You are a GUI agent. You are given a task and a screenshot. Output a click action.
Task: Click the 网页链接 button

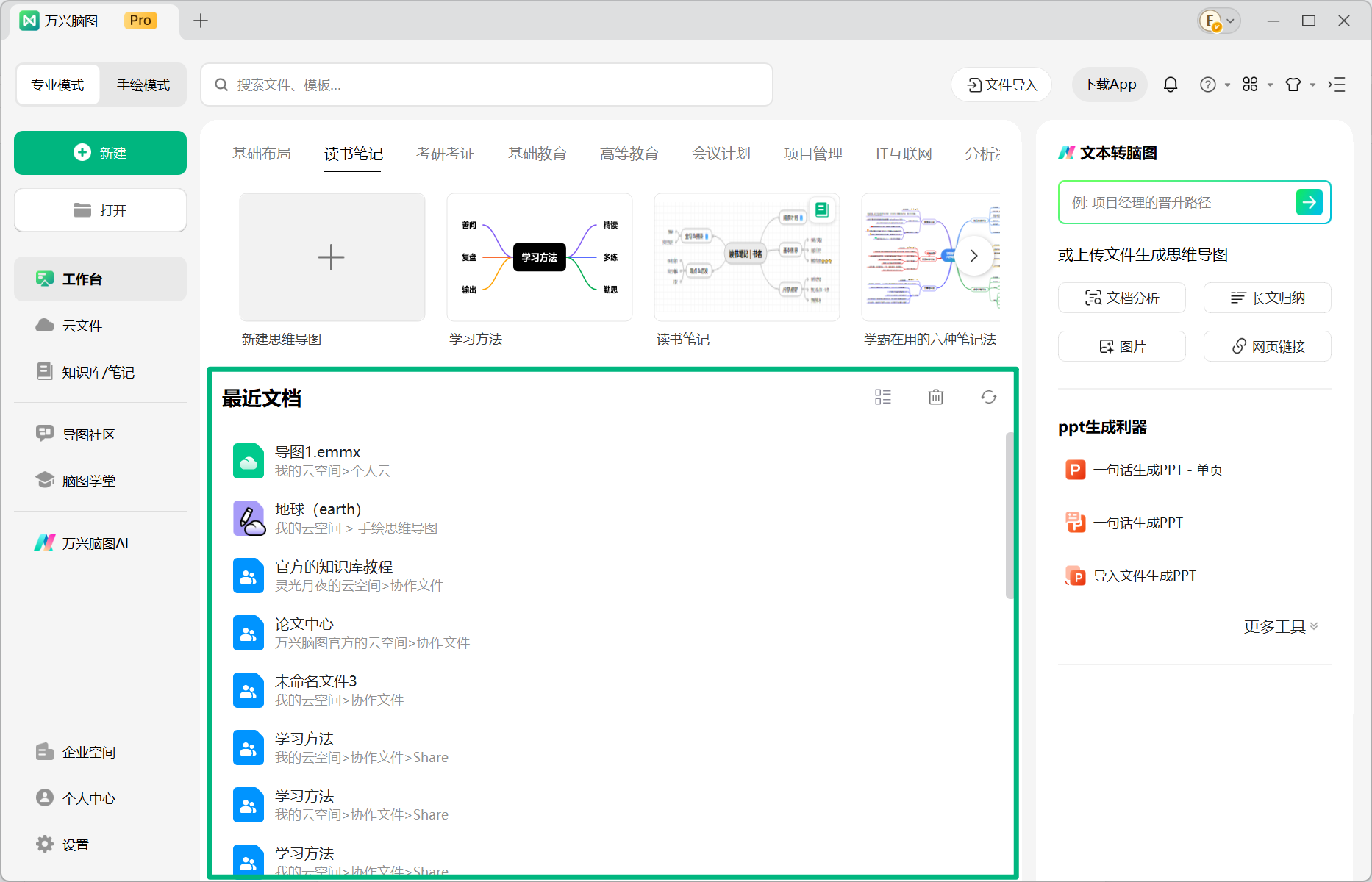point(1268,346)
